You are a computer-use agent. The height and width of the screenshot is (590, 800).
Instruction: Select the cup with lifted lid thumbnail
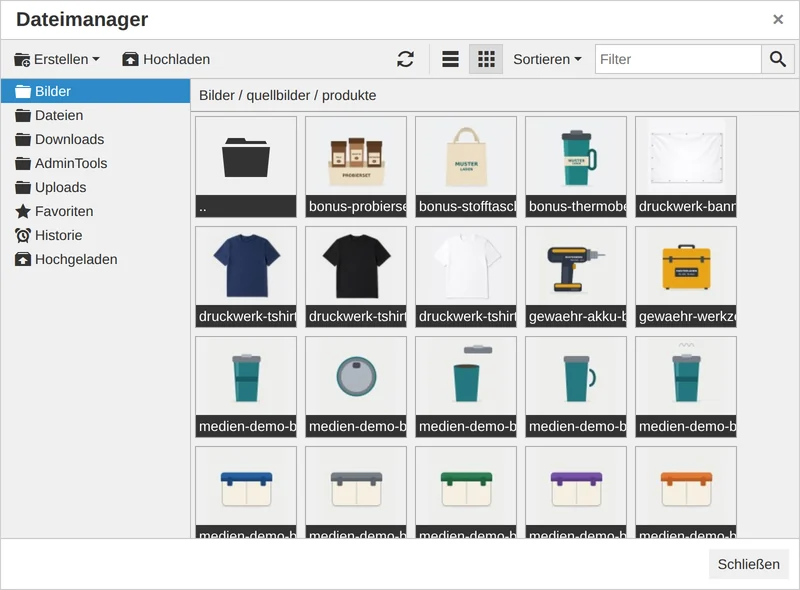click(x=466, y=387)
